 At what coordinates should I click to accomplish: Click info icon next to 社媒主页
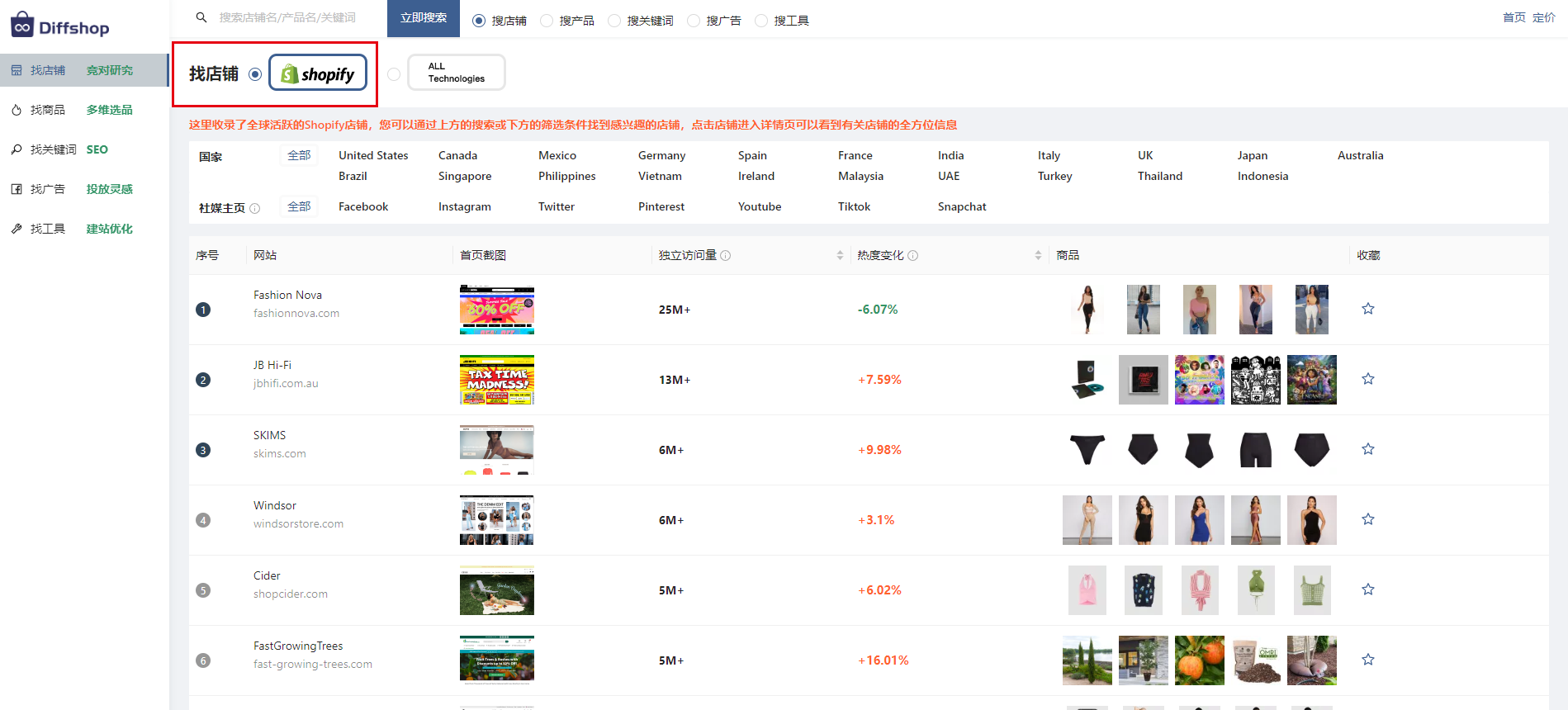click(255, 208)
